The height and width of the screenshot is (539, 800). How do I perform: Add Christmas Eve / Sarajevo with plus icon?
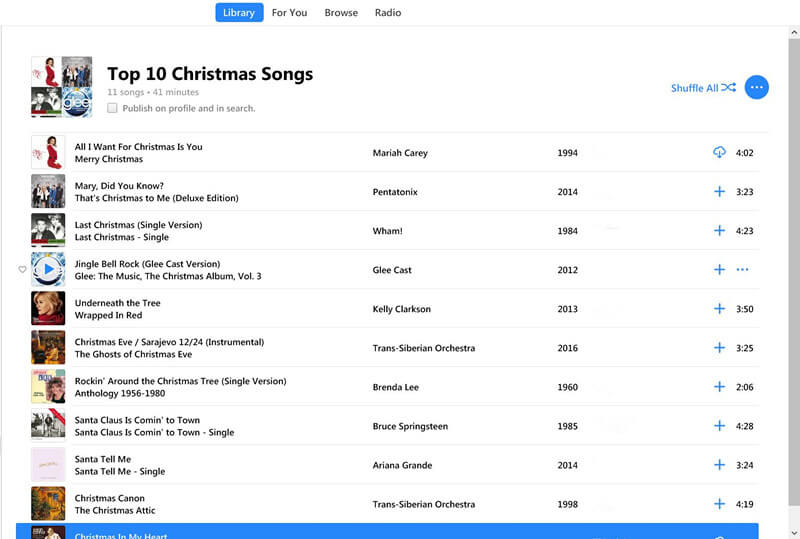719,348
